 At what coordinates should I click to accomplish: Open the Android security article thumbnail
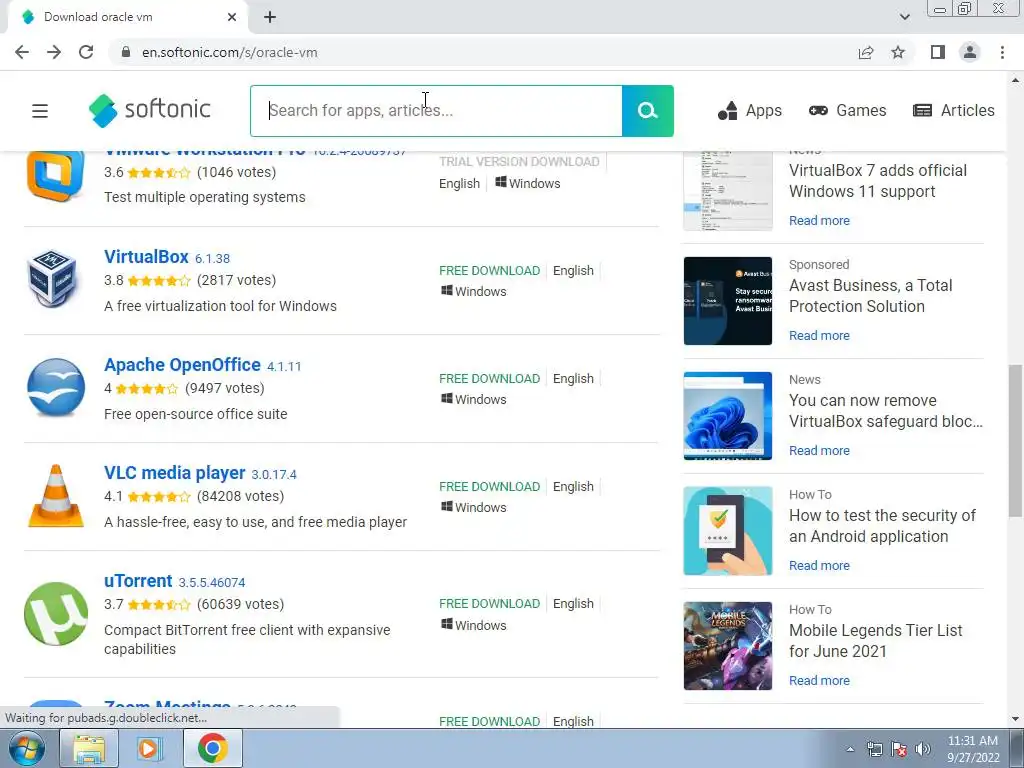tap(728, 530)
